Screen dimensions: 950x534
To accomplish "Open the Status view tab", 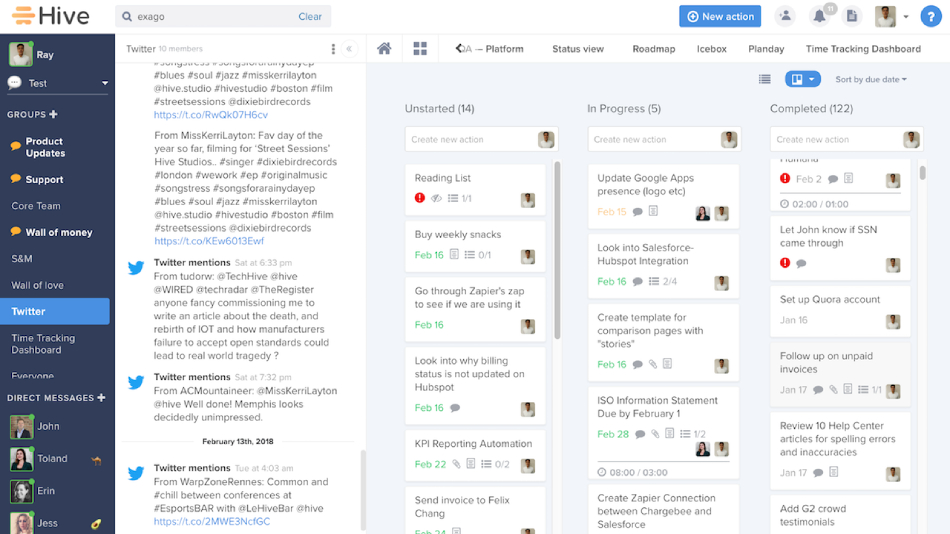I will pos(578,49).
